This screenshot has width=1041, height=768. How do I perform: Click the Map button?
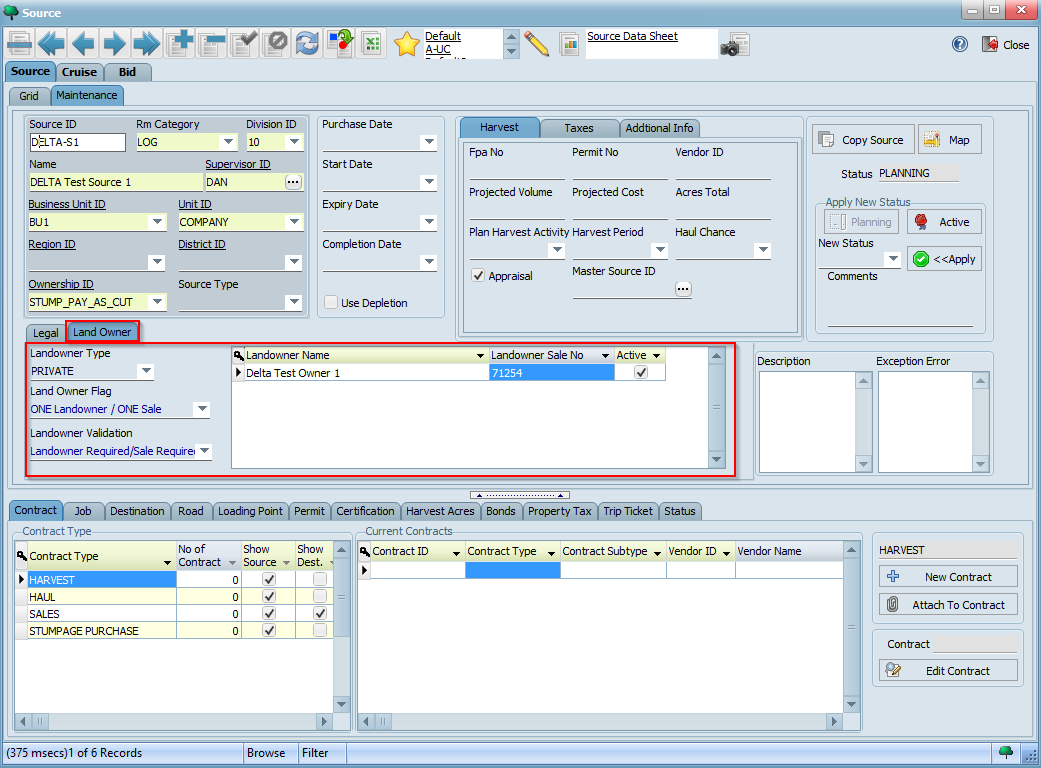(x=949, y=140)
